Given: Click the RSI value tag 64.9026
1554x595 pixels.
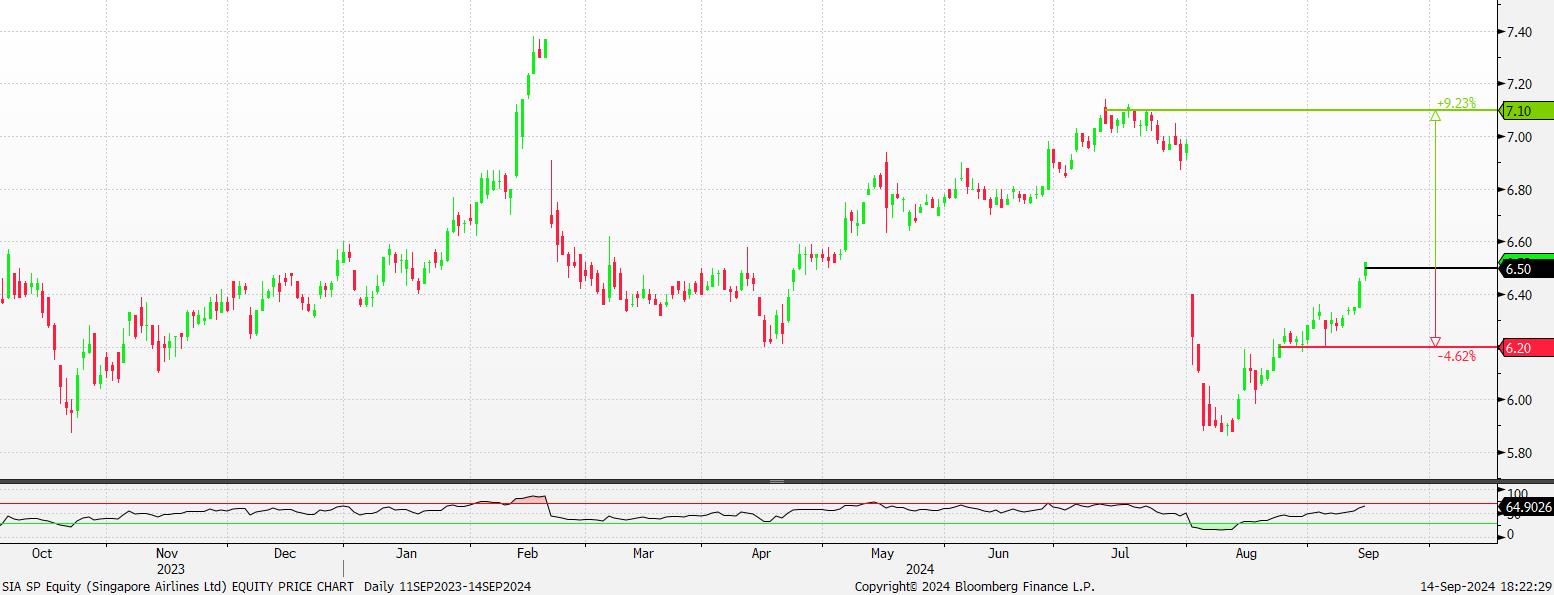Looking at the screenshot, I should click(x=1526, y=508).
